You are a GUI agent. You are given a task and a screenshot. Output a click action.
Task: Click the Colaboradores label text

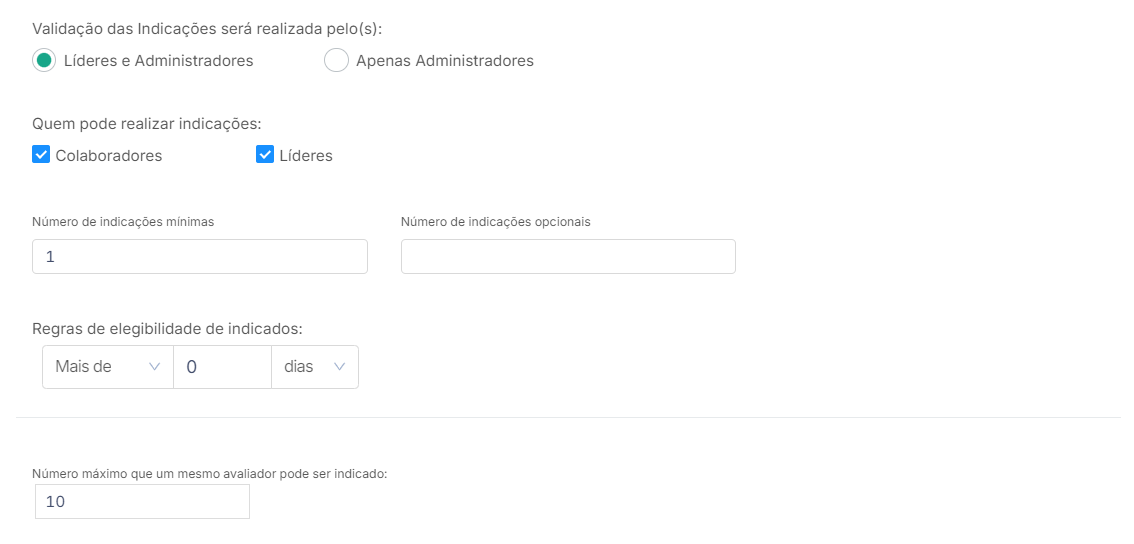(x=108, y=156)
